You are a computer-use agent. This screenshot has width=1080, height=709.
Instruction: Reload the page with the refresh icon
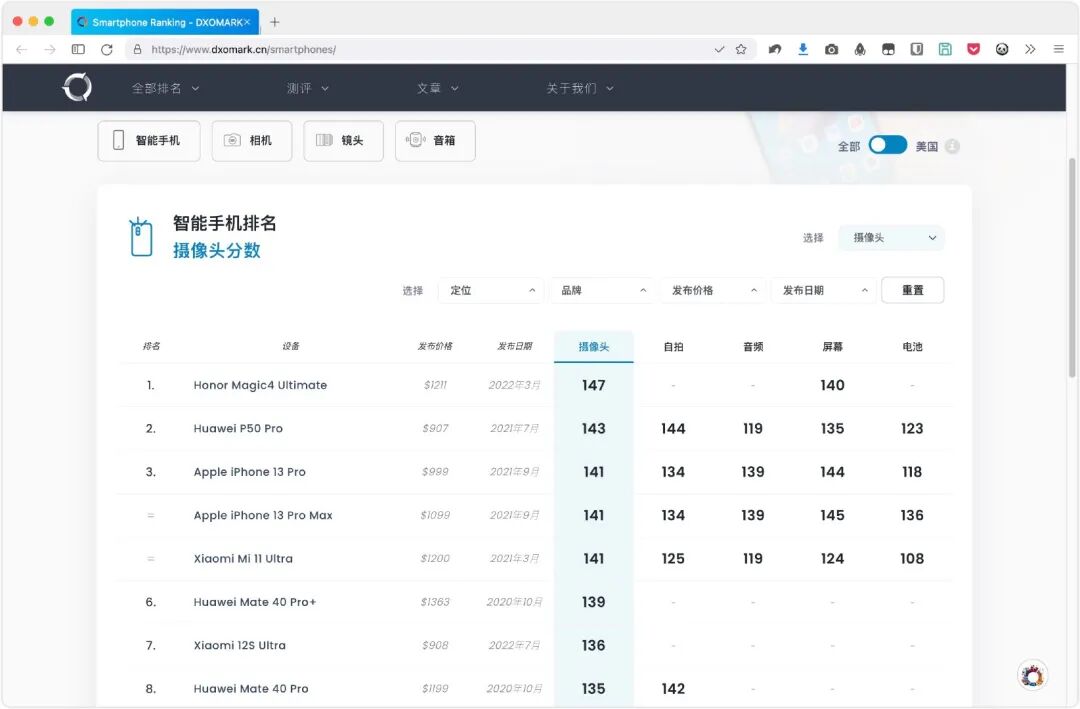click(107, 50)
